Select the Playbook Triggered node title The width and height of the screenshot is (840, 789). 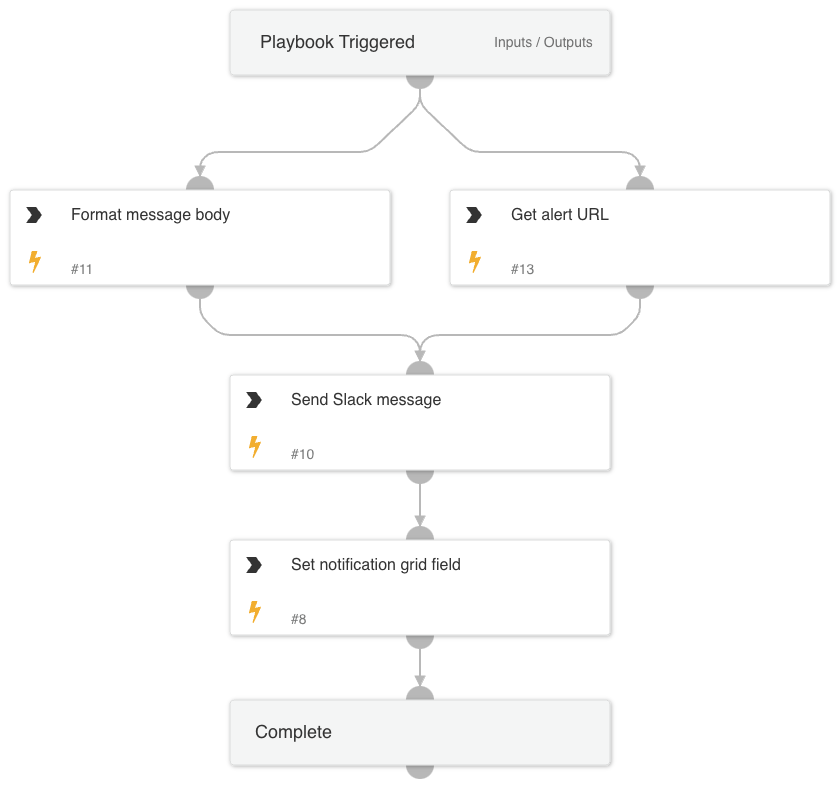pyautogui.click(x=337, y=42)
